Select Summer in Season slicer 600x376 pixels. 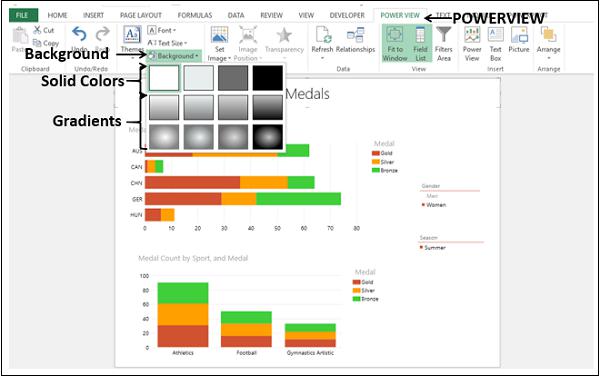click(x=435, y=248)
